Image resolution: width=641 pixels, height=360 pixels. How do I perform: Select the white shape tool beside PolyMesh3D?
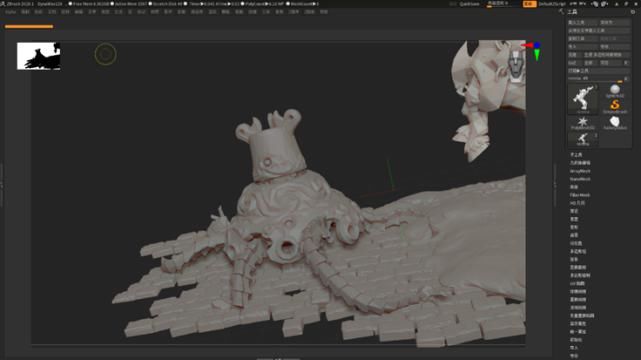click(x=615, y=123)
